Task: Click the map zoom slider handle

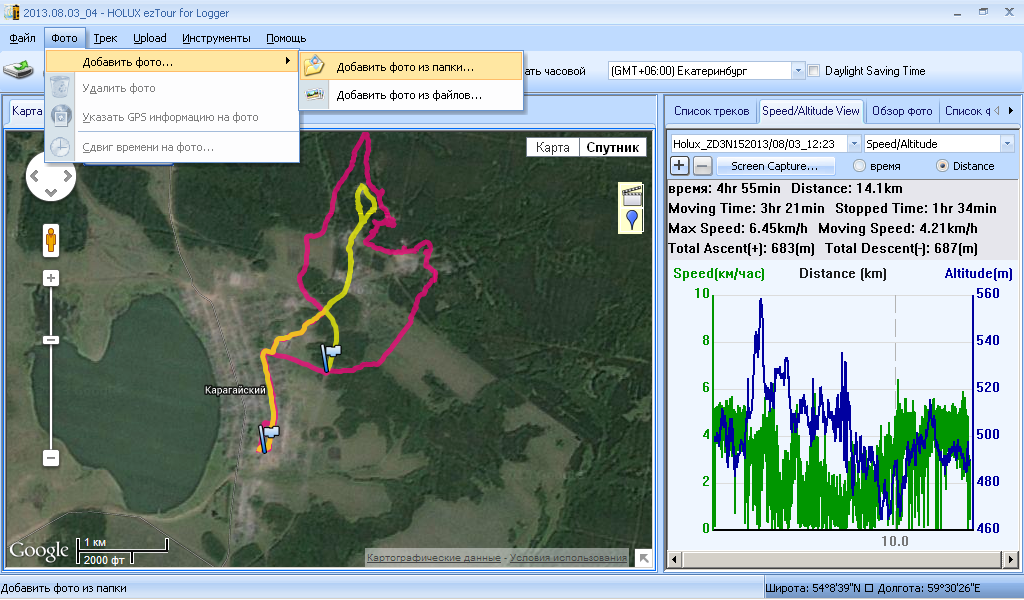Action: click(x=51, y=340)
